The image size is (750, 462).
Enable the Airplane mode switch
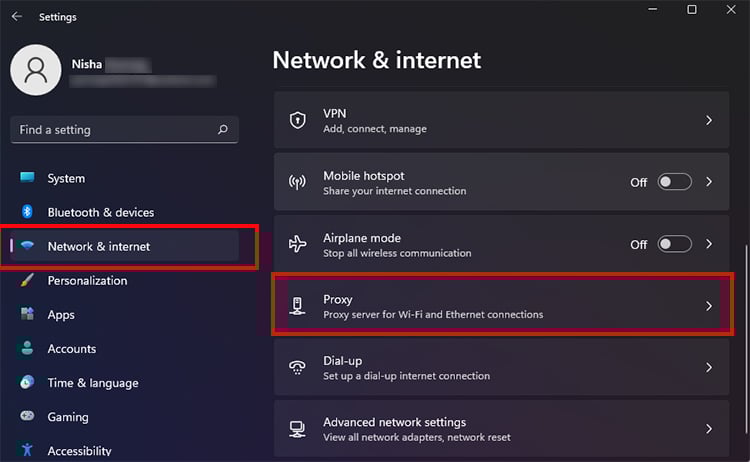(x=674, y=244)
